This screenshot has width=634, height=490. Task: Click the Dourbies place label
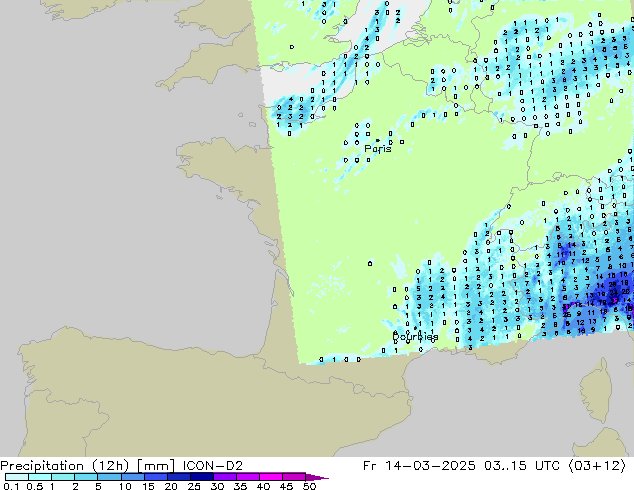point(415,336)
